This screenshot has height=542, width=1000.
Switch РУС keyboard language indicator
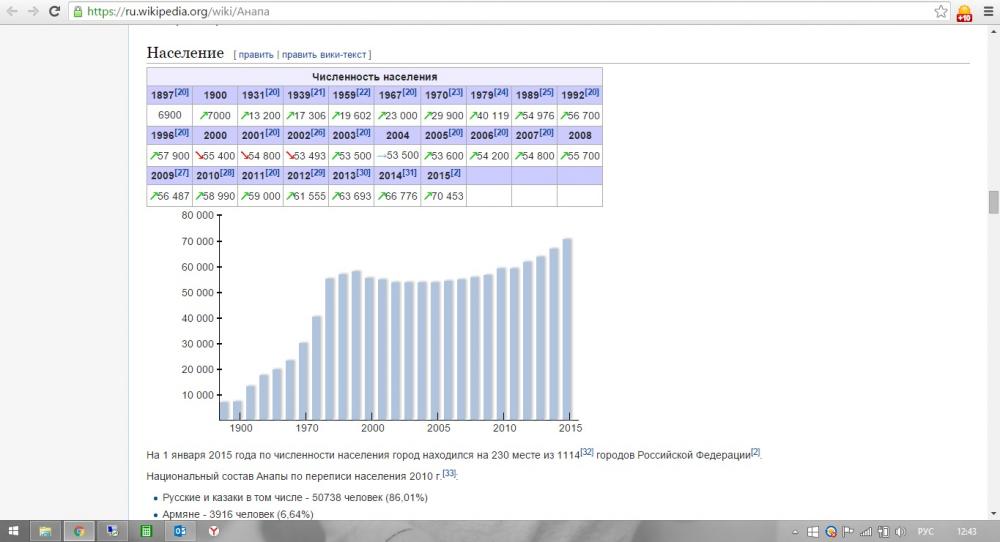coord(925,532)
